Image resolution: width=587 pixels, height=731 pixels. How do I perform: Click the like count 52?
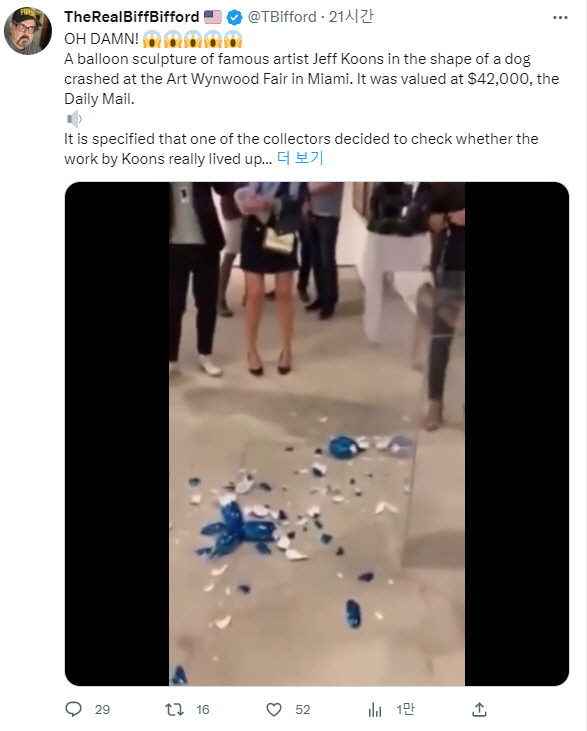point(303,710)
